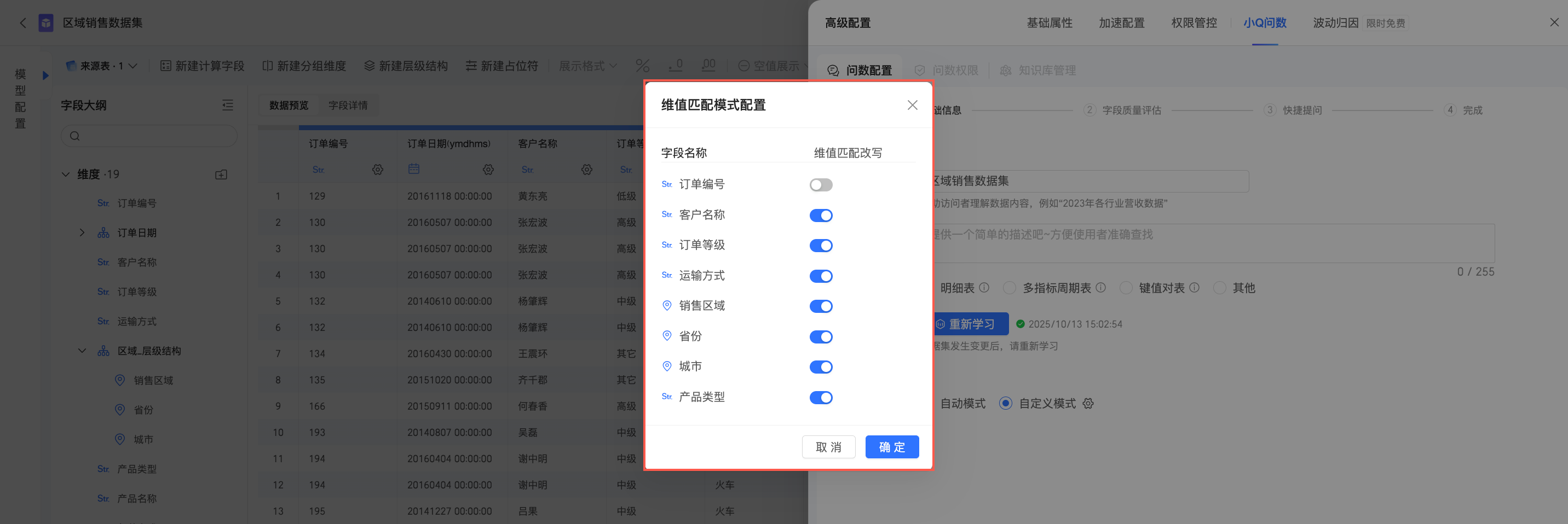
Task: Open the 展示格式 dropdown
Action: (588, 66)
